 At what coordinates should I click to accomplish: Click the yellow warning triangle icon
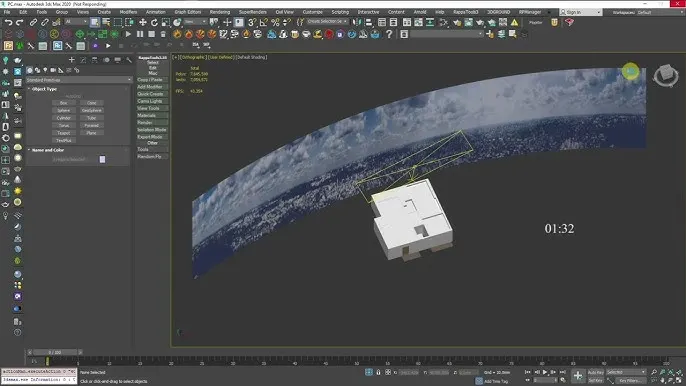pos(514,22)
